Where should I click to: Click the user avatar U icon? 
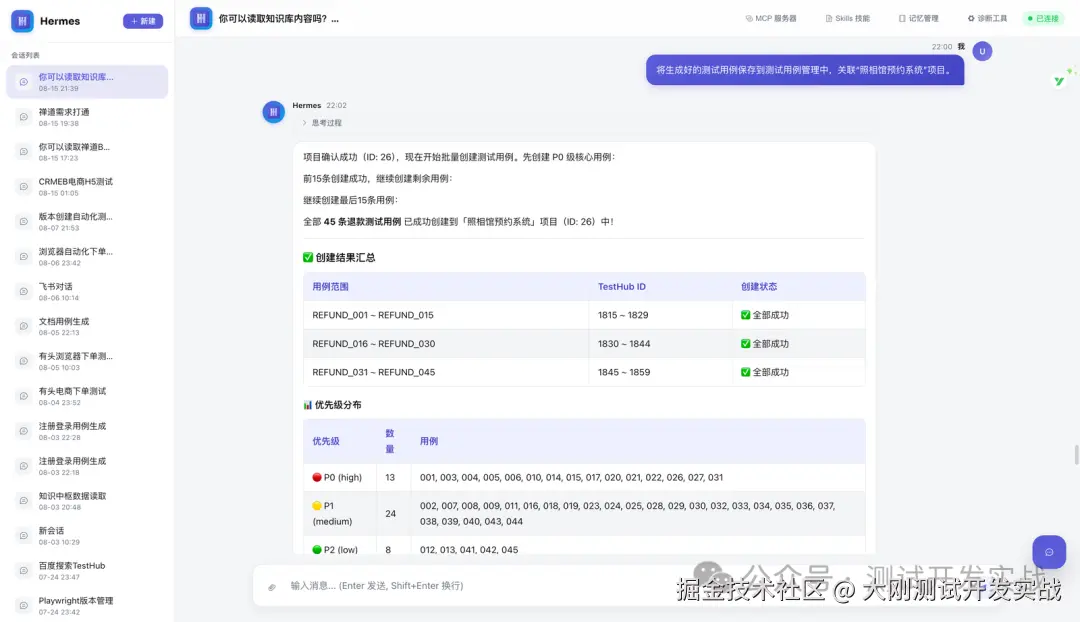(x=982, y=51)
